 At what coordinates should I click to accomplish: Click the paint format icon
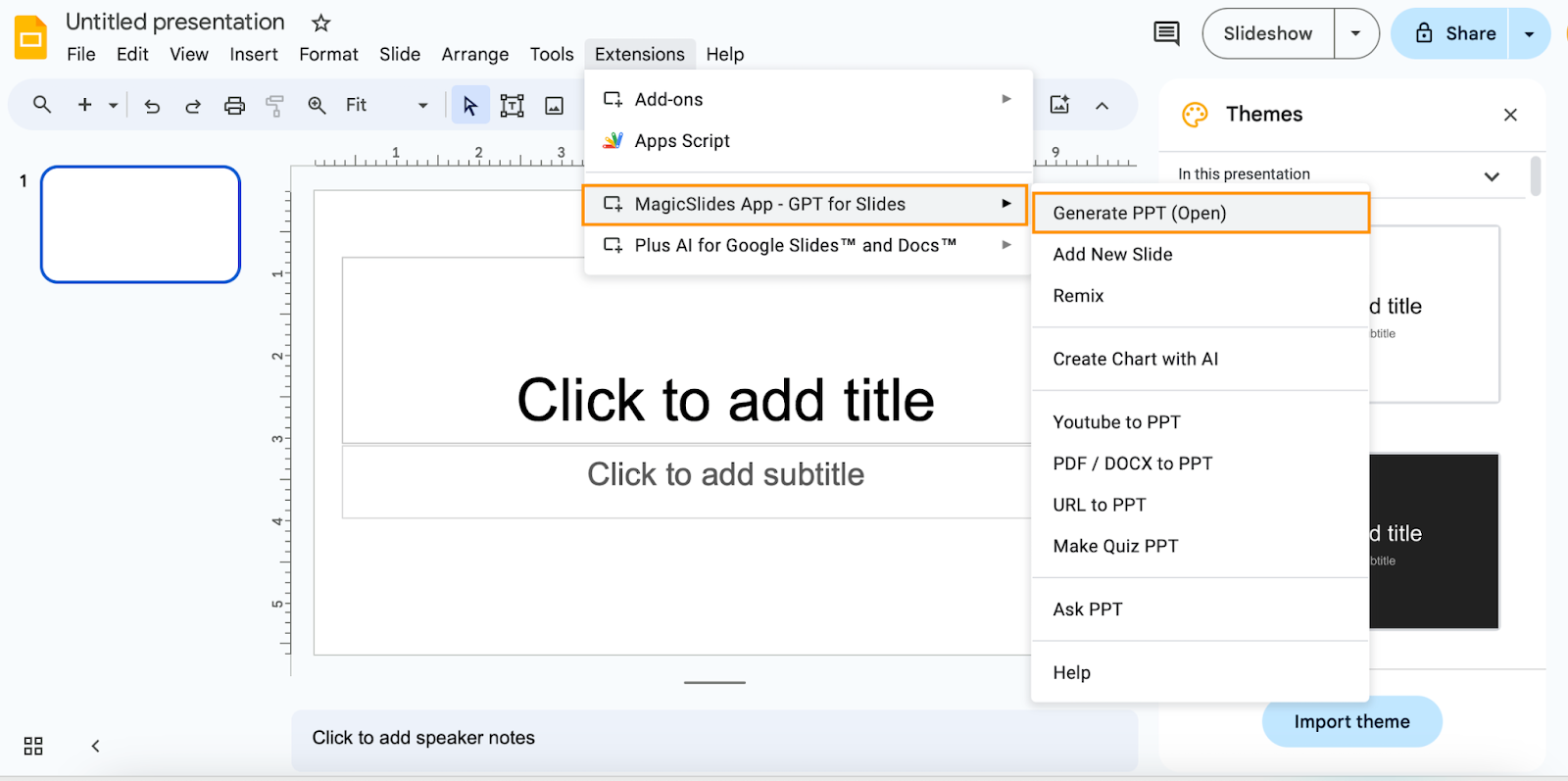(275, 106)
